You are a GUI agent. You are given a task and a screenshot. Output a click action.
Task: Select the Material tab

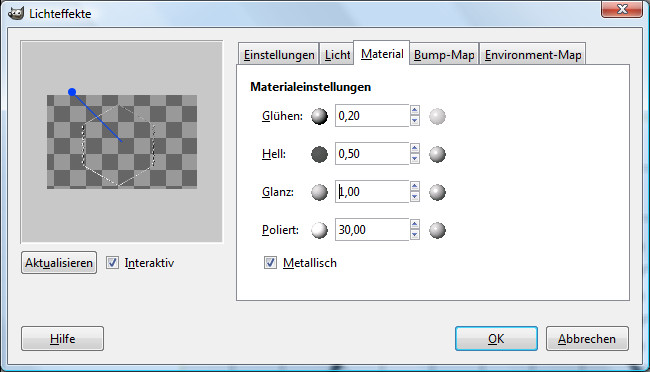pyautogui.click(x=382, y=53)
